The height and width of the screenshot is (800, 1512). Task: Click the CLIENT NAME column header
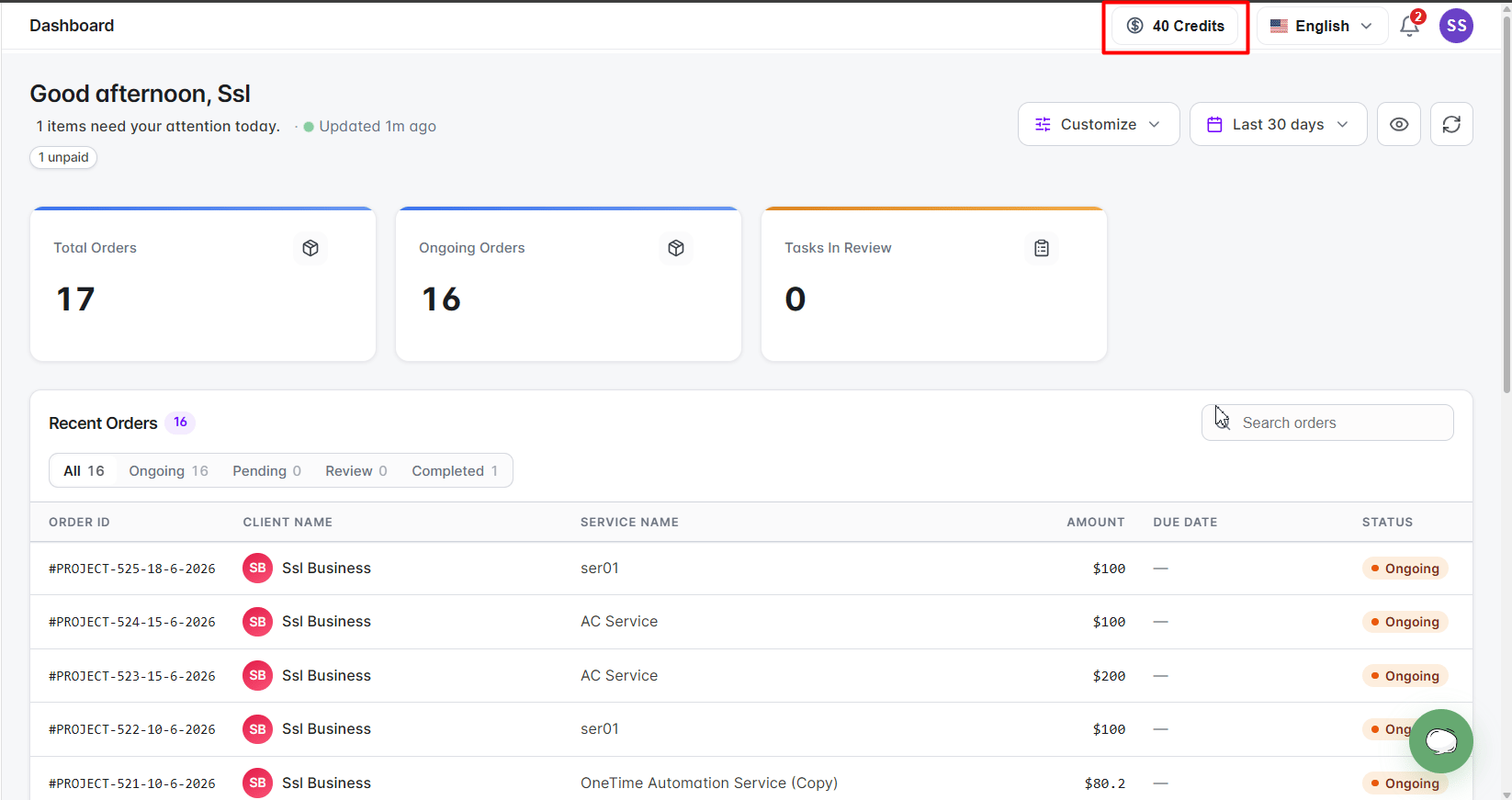point(288,522)
